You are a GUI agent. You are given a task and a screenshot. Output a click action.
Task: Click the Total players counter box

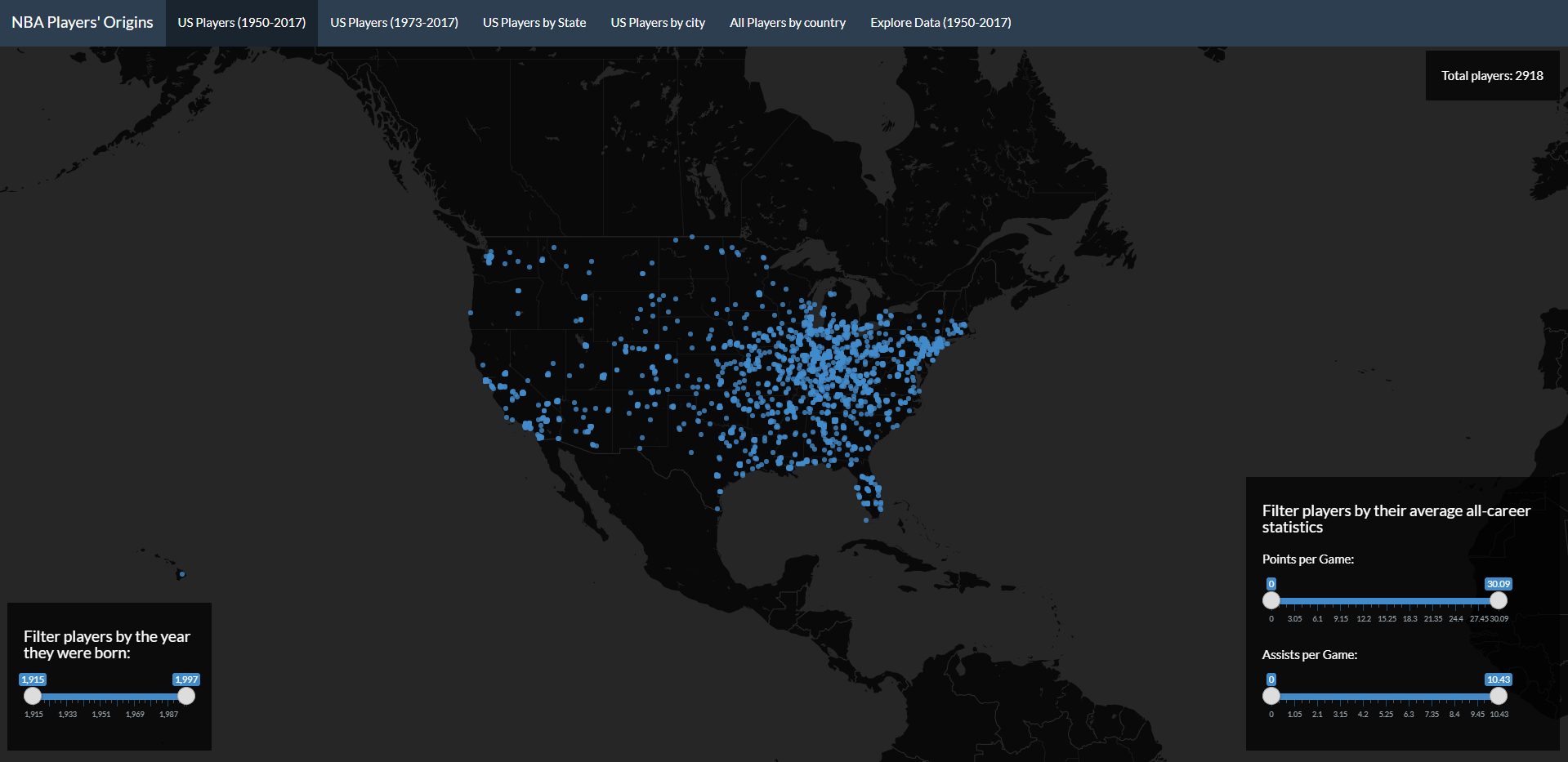click(1492, 76)
